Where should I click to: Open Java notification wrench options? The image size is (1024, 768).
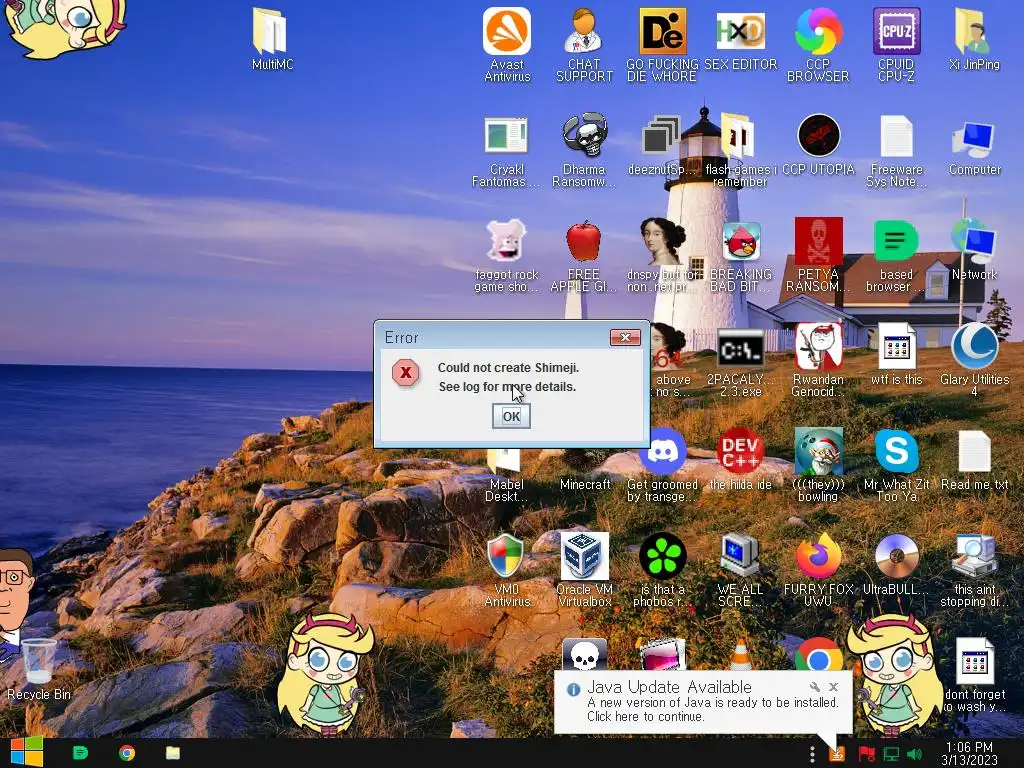814,686
